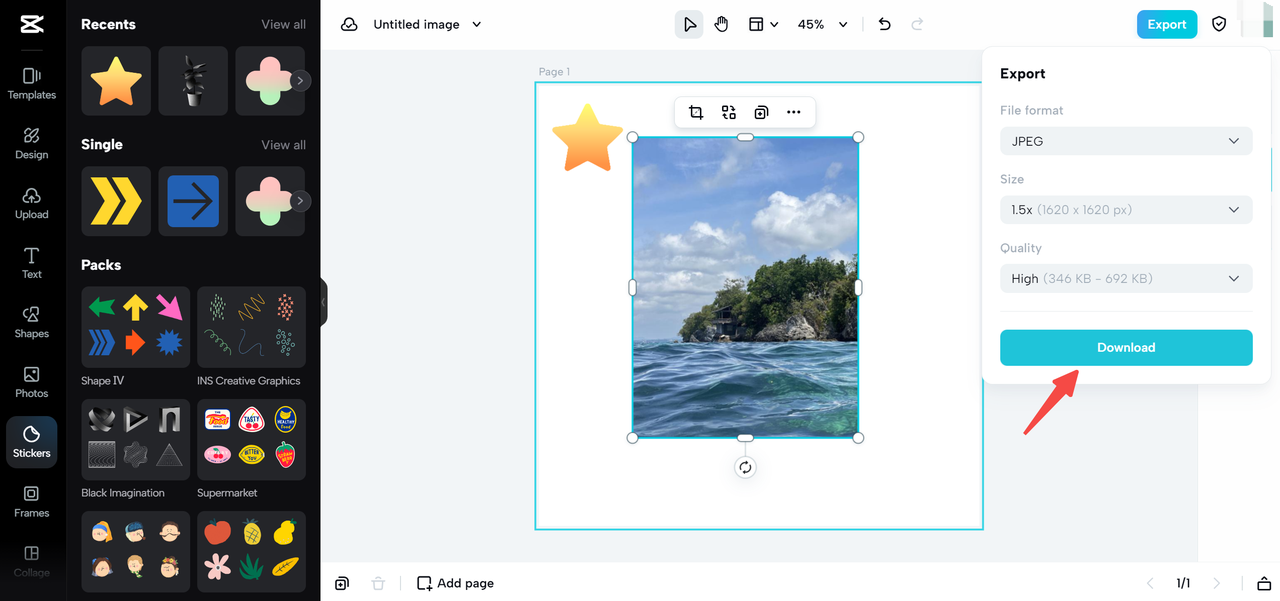Open the more options ellipsis menu
Screen dimensions: 1280x601
pos(794,112)
